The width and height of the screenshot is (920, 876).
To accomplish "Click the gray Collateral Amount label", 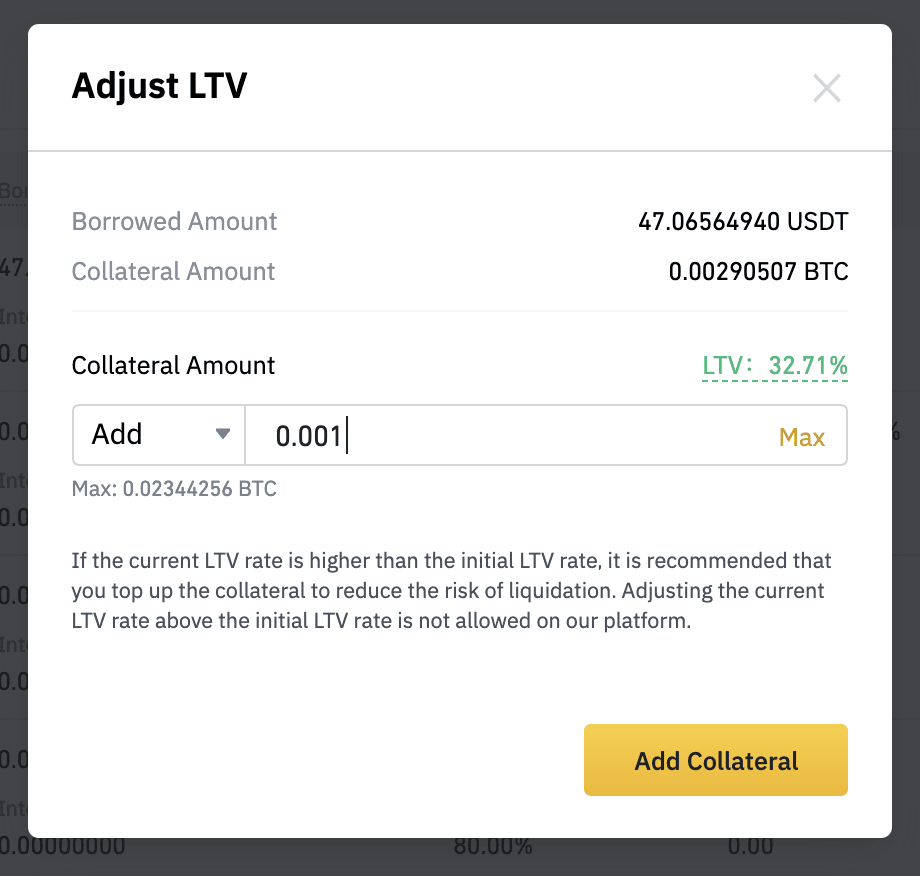I will [173, 272].
